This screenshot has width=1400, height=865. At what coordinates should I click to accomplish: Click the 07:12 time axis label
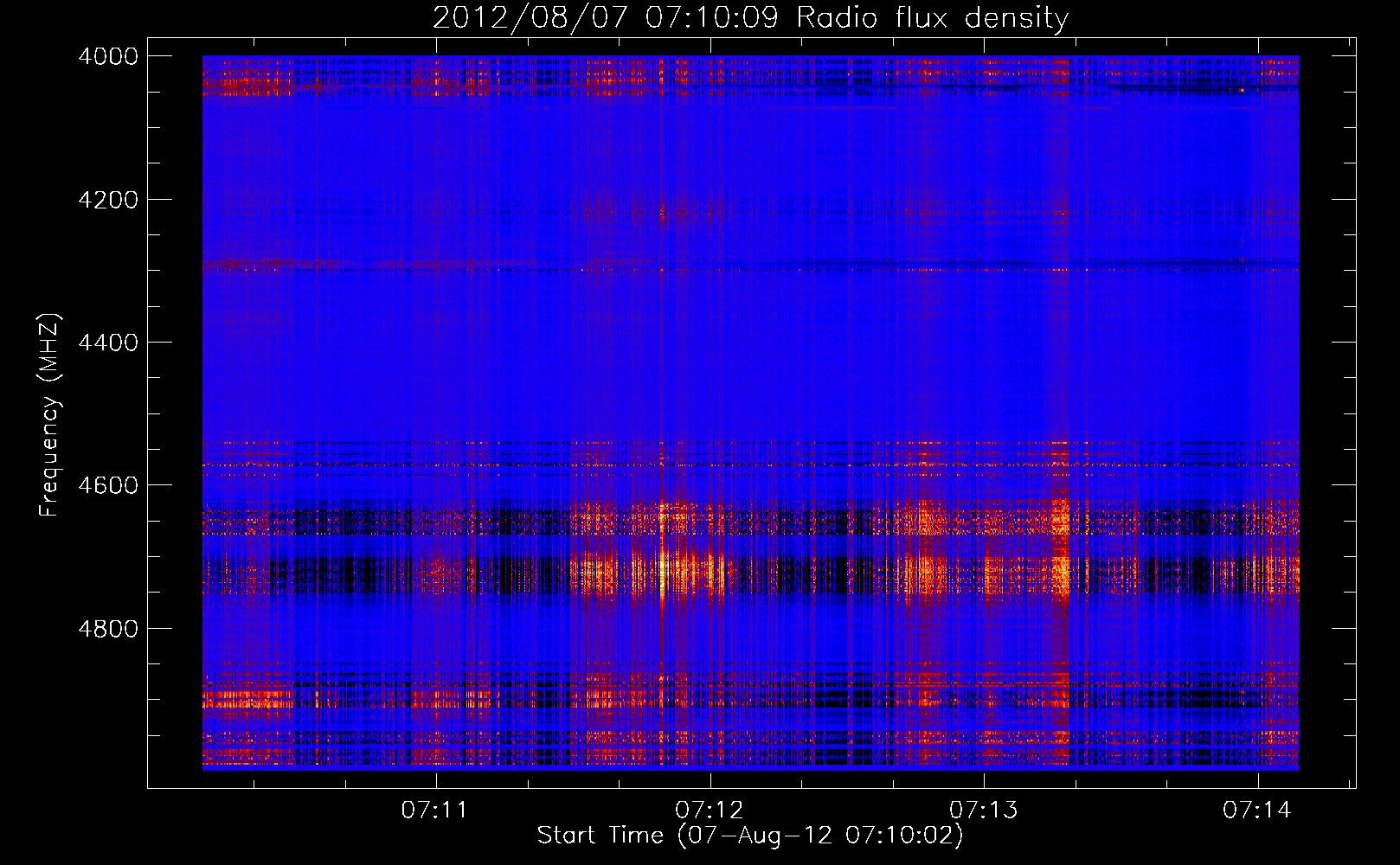tap(710, 810)
